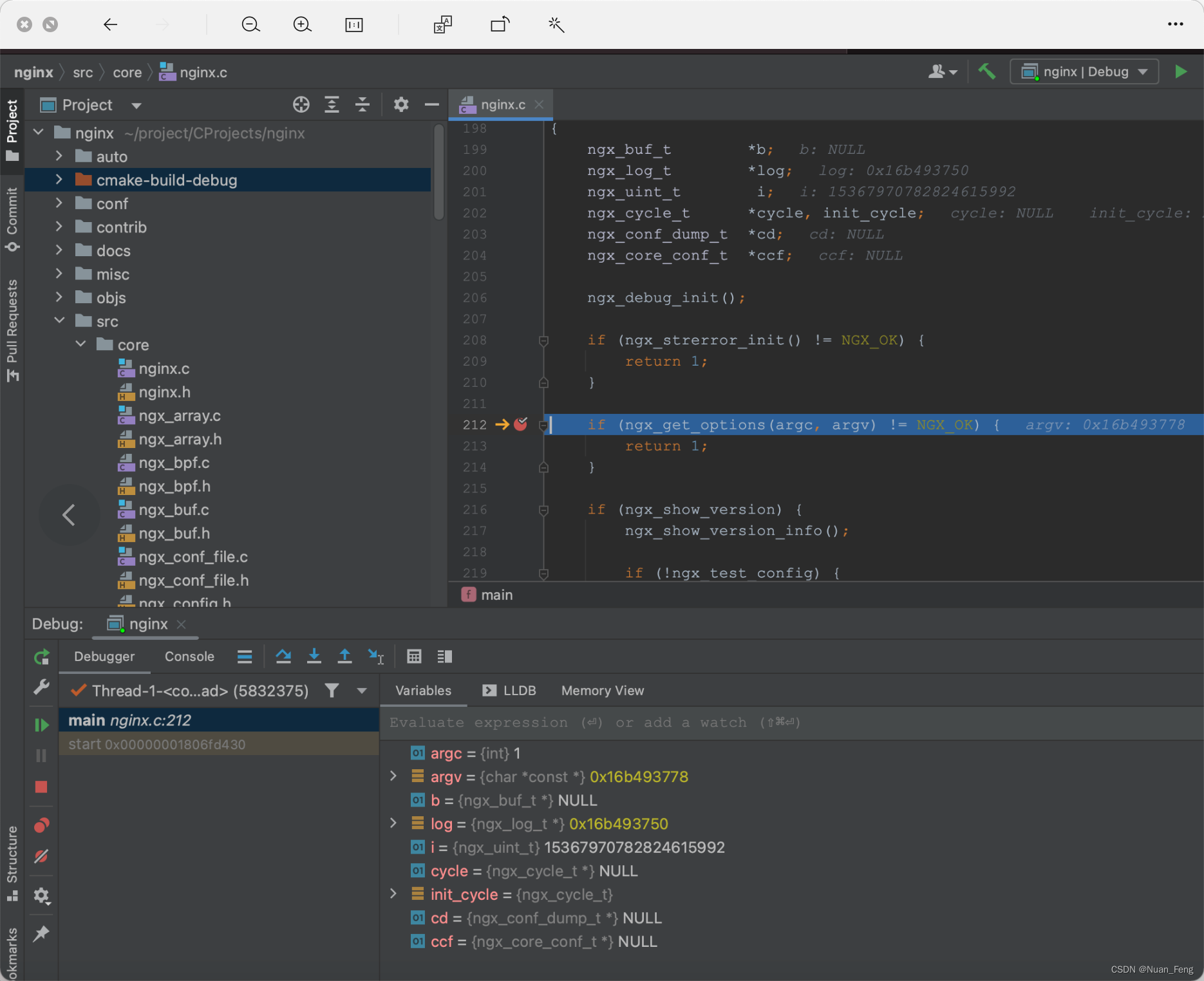Click the Project tree vertical scrollbar

pos(439,173)
